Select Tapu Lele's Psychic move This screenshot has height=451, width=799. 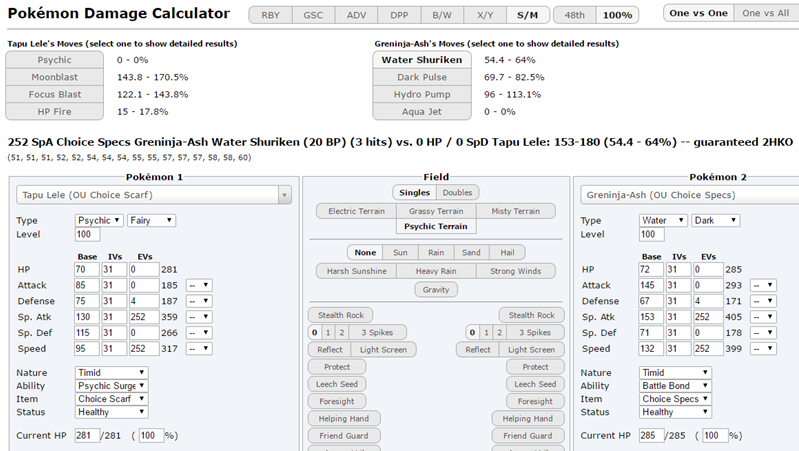pos(55,60)
